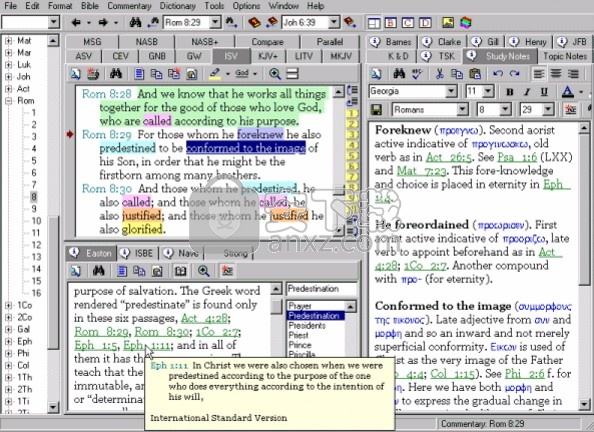Screen dimensions: 594x432
Task: Select the C layout view icon
Action: [x=408, y=23]
